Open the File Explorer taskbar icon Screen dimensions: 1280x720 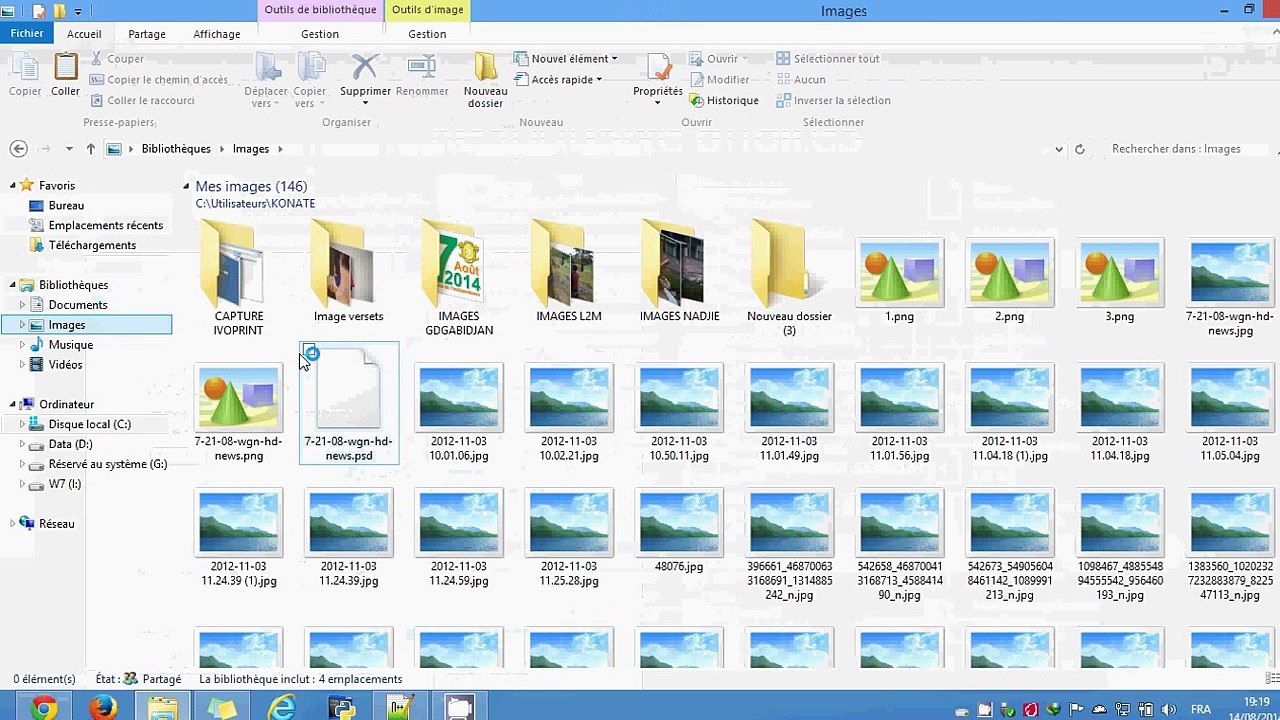click(162, 708)
